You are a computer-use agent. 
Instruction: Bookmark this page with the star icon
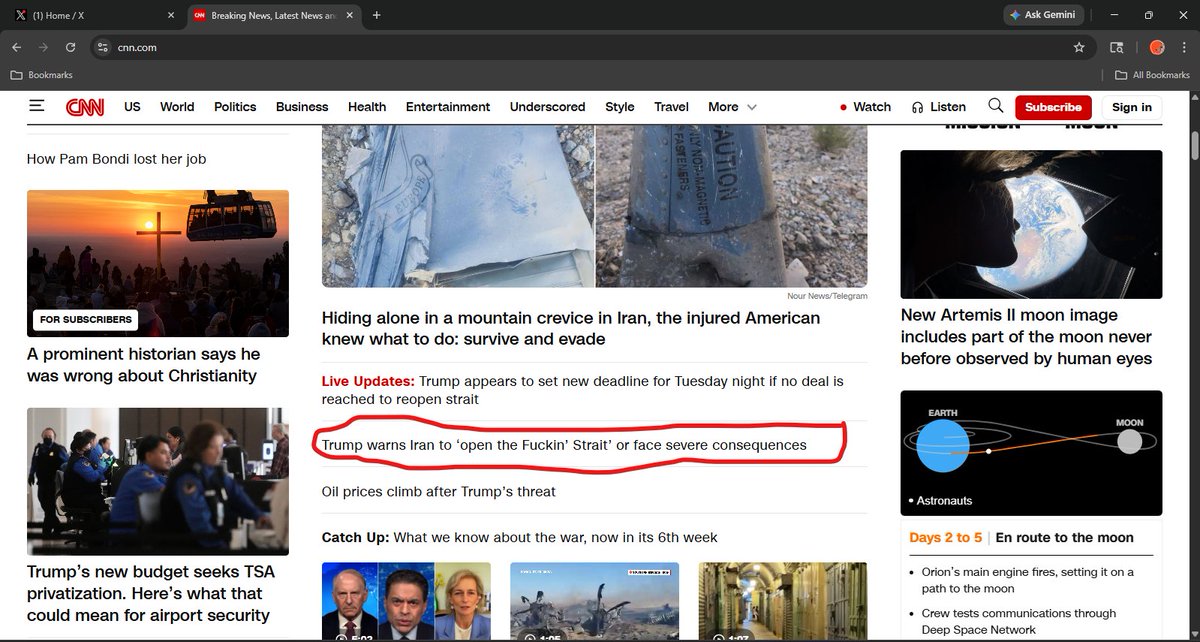(x=1079, y=47)
